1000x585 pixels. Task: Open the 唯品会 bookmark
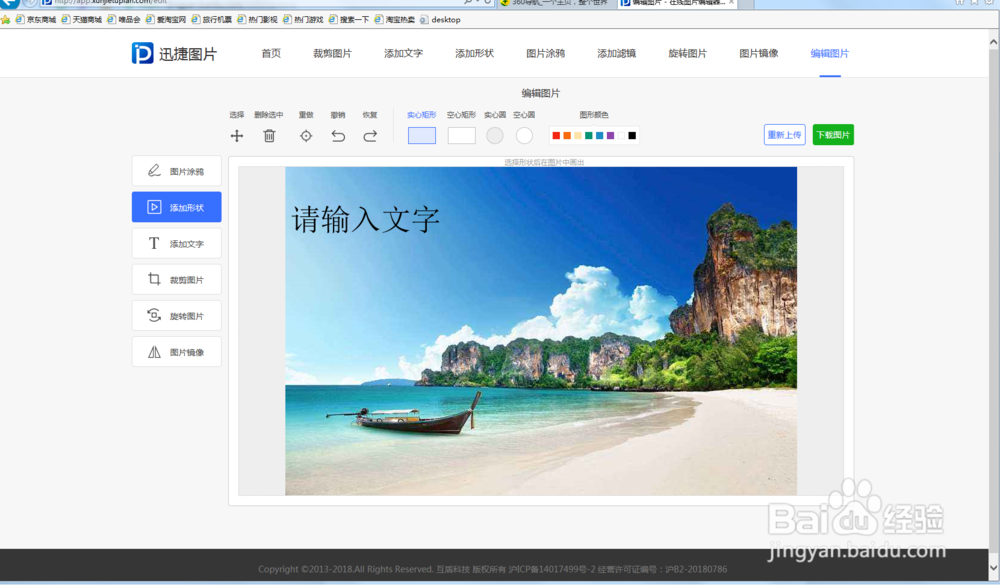[124, 20]
